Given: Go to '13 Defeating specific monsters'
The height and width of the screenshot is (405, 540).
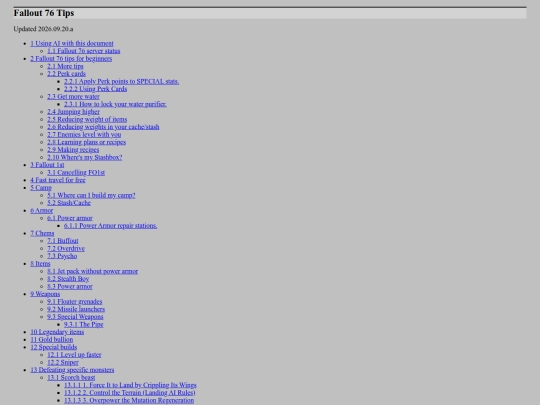Looking at the screenshot, I should [x=72, y=369].
